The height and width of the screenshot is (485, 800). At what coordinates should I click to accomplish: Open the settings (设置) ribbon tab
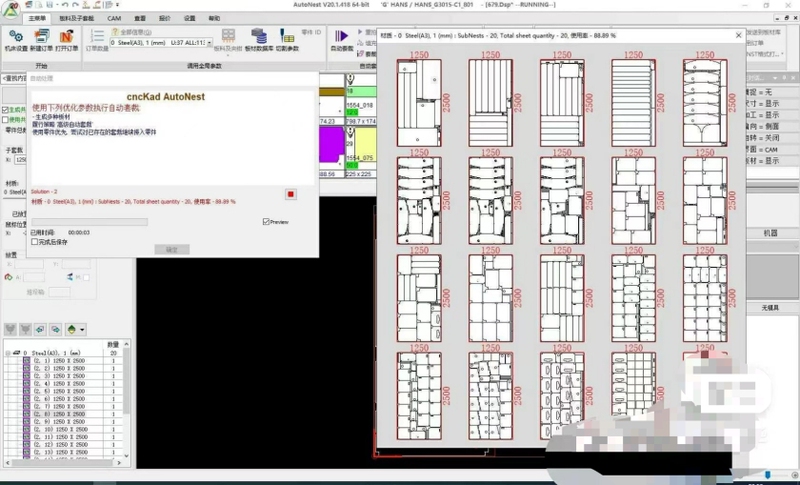(x=189, y=18)
